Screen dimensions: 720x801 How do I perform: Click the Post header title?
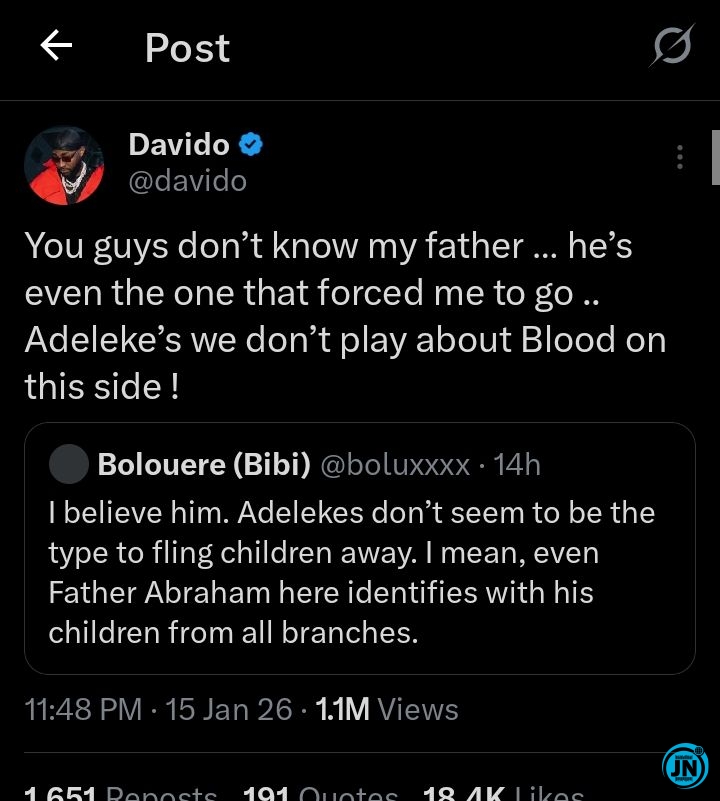tap(187, 48)
